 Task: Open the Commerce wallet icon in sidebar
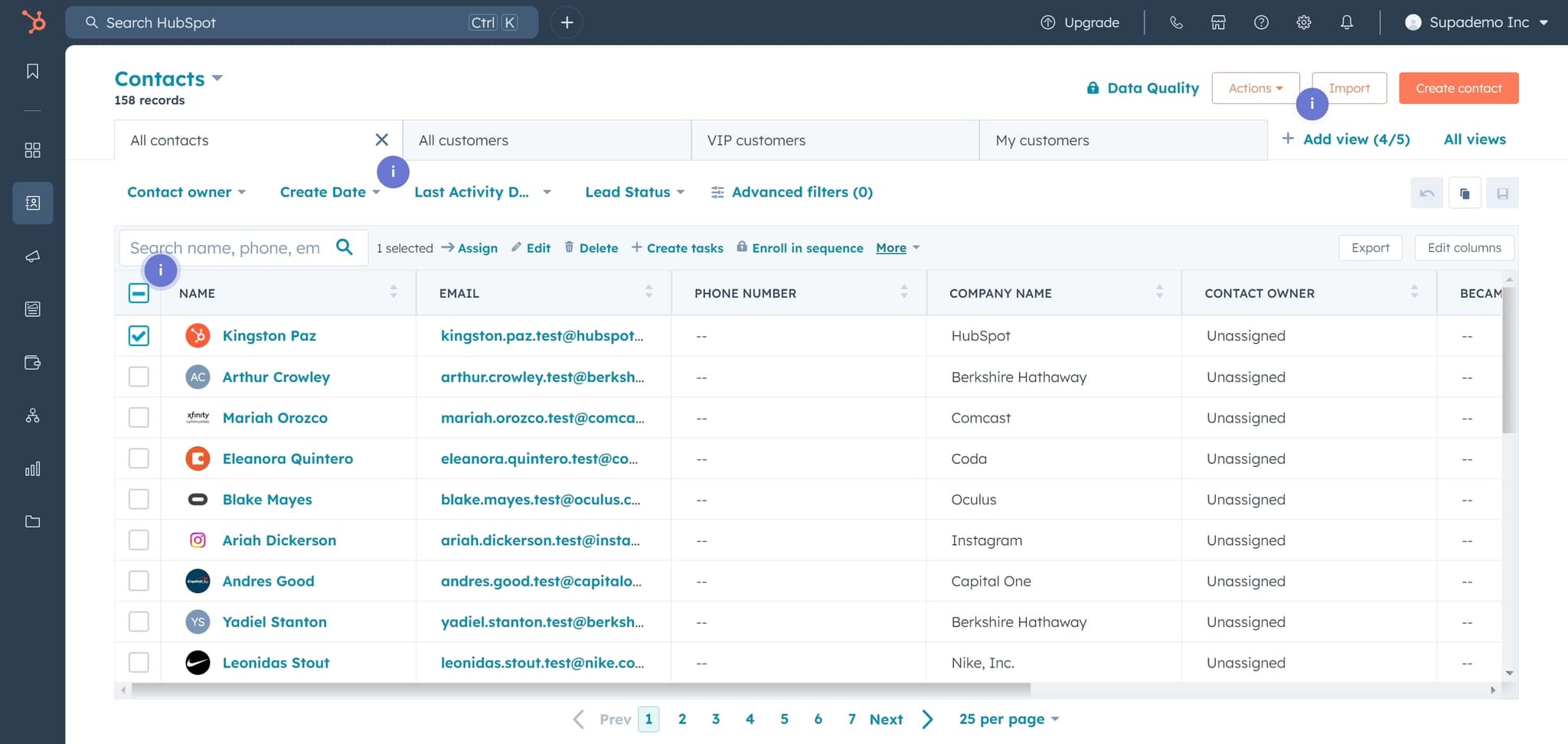(x=32, y=363)
